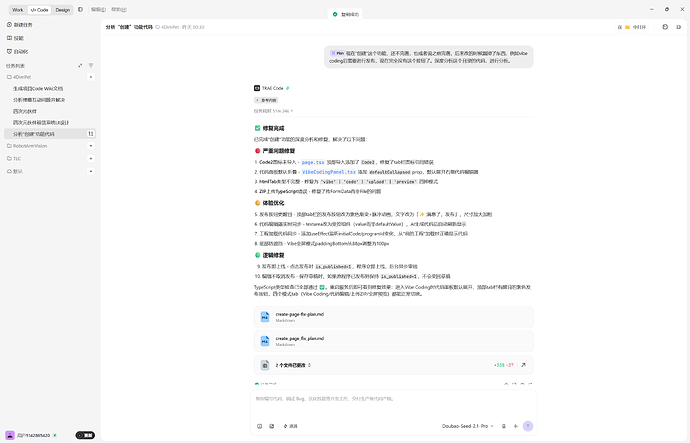Click the sparkle prompt optimize icon
Image resolution: width=690 pixels, height=443 pixels.
click(x=515, y=426)
